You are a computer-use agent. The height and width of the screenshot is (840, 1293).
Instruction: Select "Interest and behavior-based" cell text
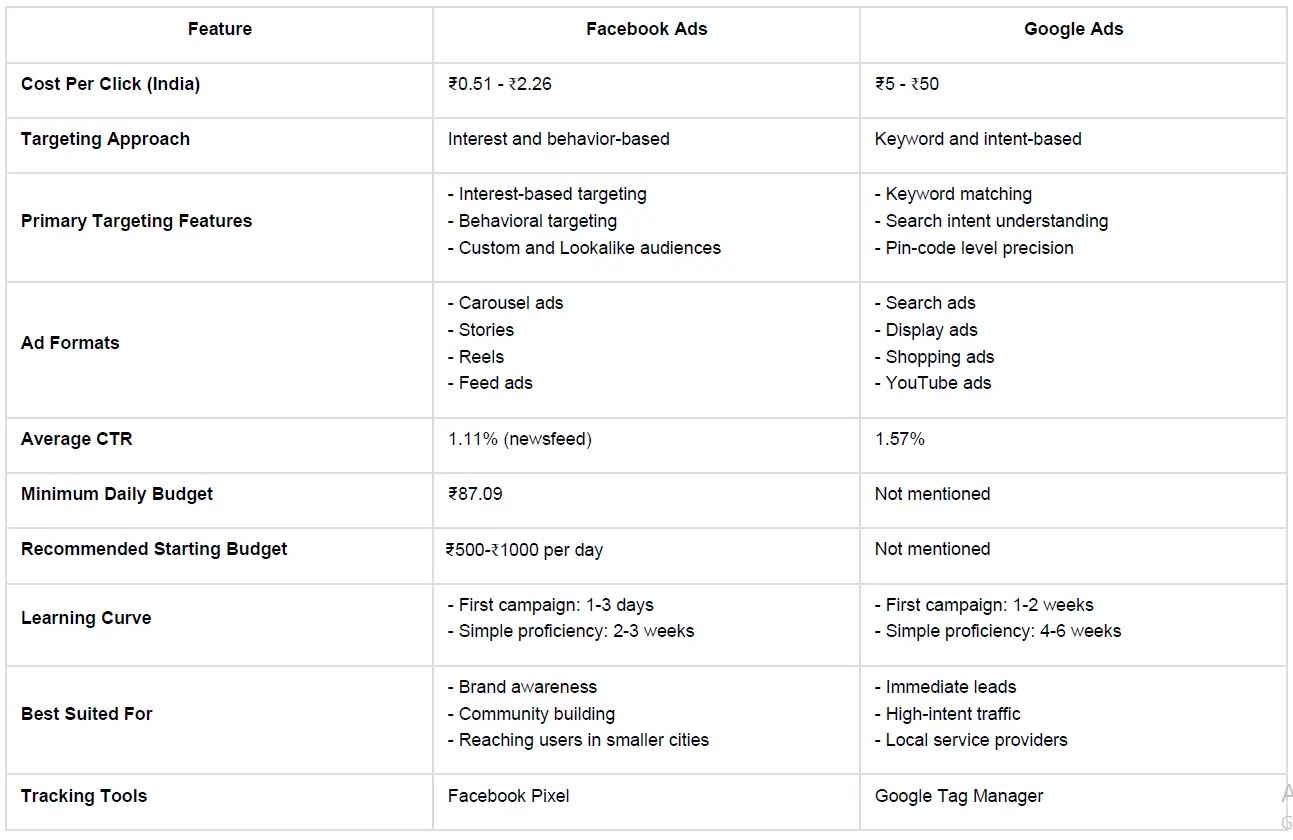(x=558, y=140)
